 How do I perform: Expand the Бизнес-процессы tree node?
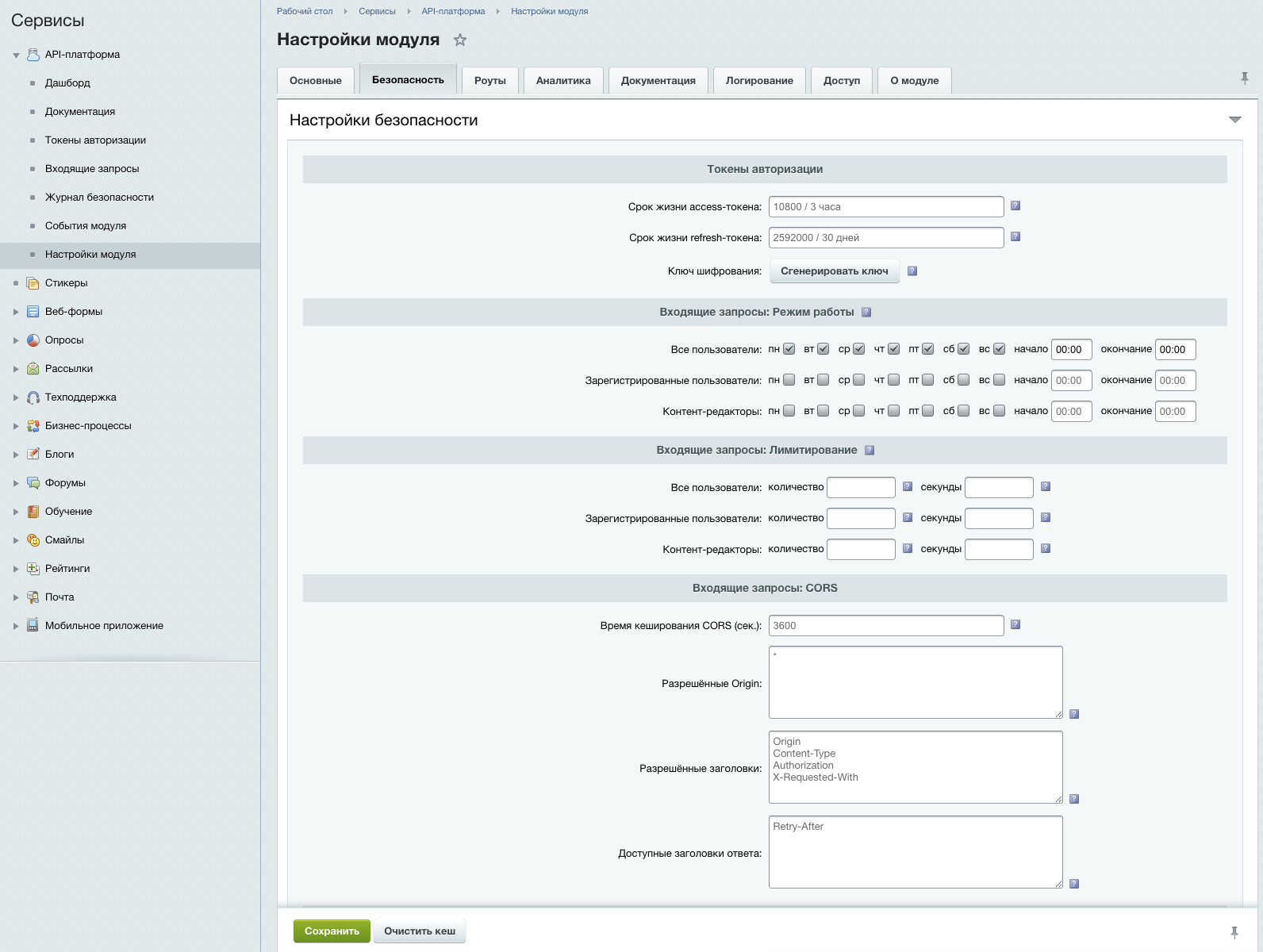[16, 426]
